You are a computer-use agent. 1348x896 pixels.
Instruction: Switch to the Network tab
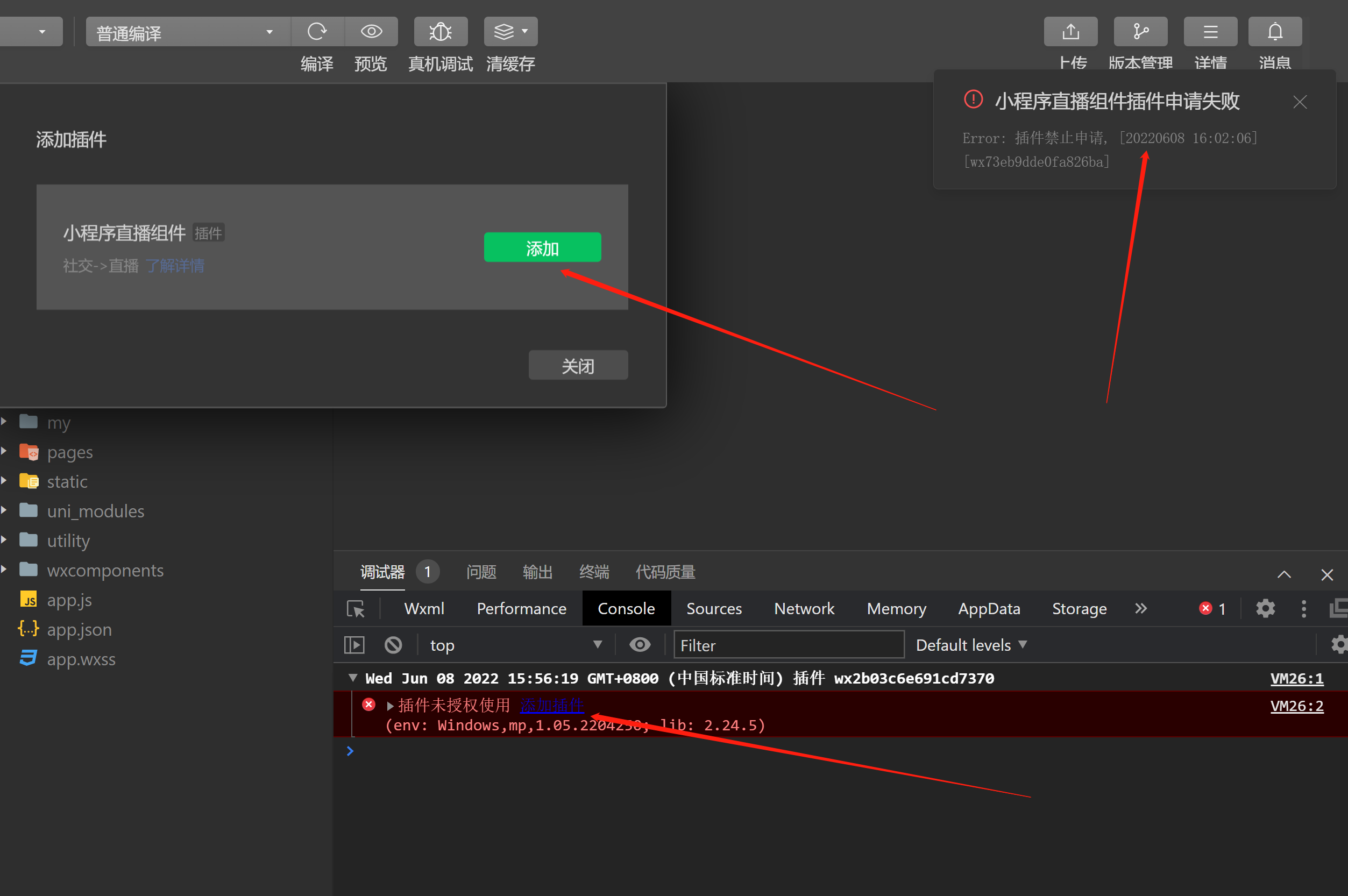(804, 609)
